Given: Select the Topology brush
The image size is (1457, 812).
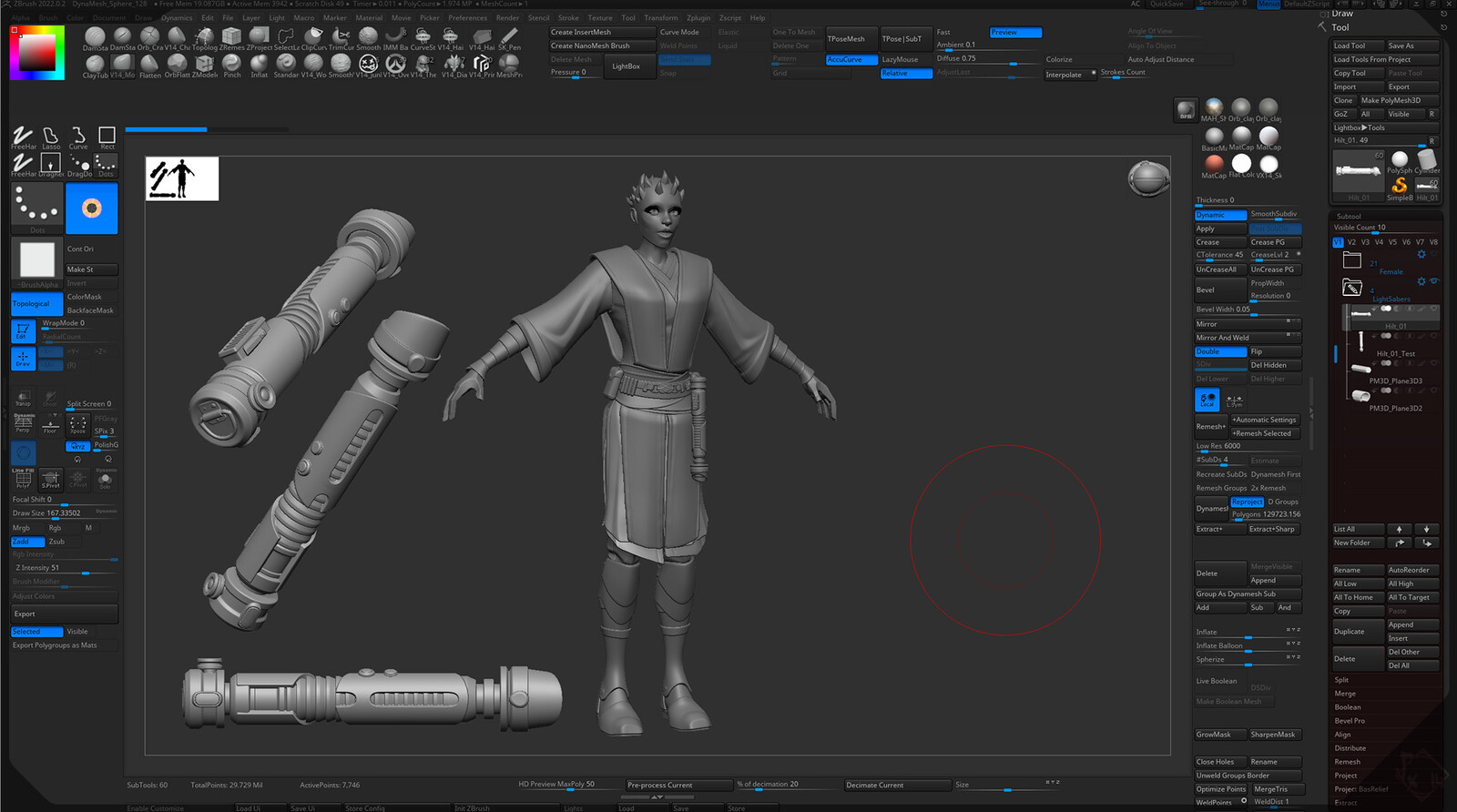Looking at the screenshot, I should coord(204,36).
